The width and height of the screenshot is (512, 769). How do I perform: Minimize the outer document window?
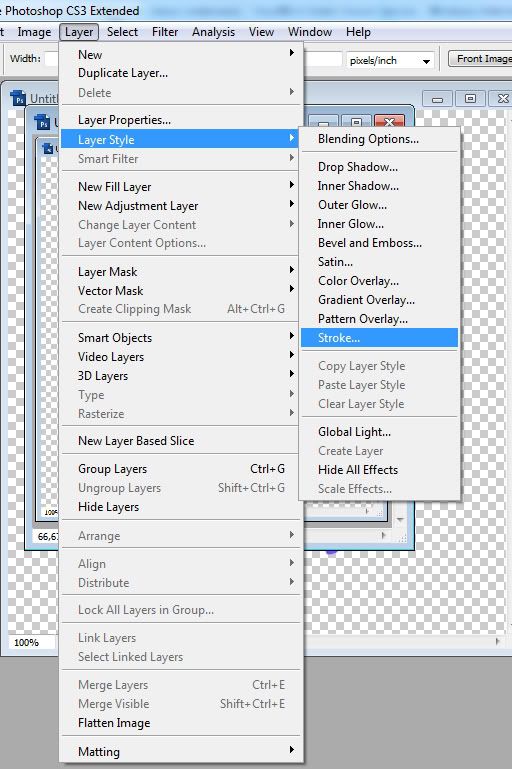point(437,99)
